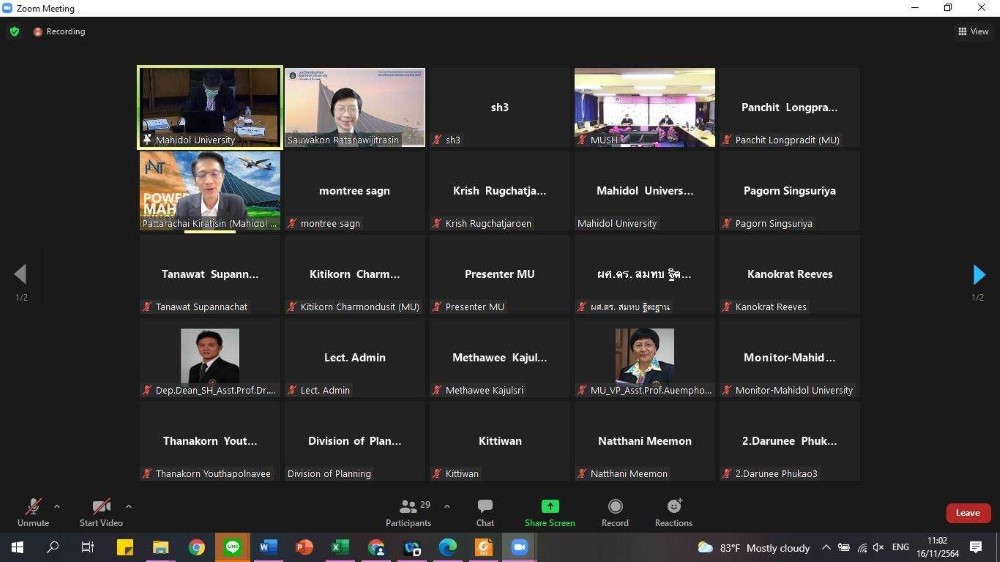
Task: Select the Pattarachai Kiratisin video tile
Action: [210, 191]
